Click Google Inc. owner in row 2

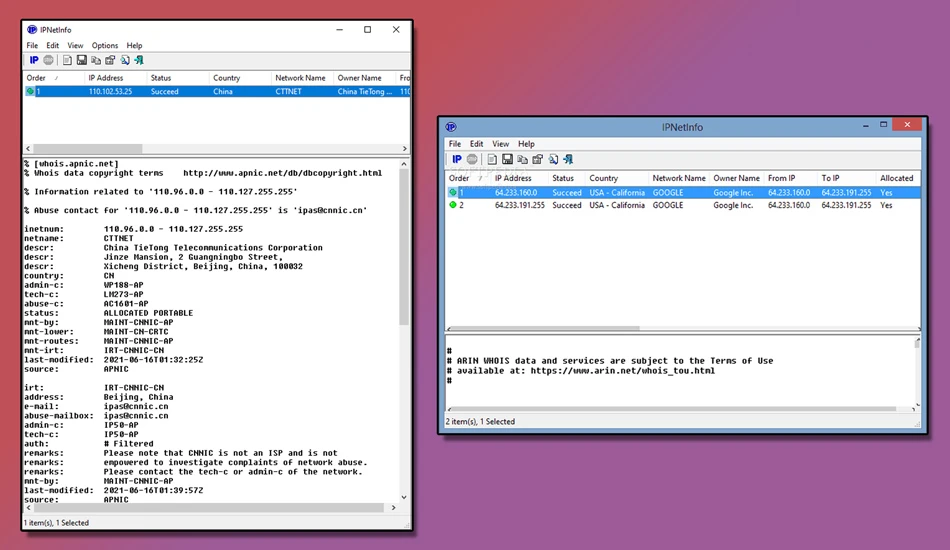pos(733,205)
